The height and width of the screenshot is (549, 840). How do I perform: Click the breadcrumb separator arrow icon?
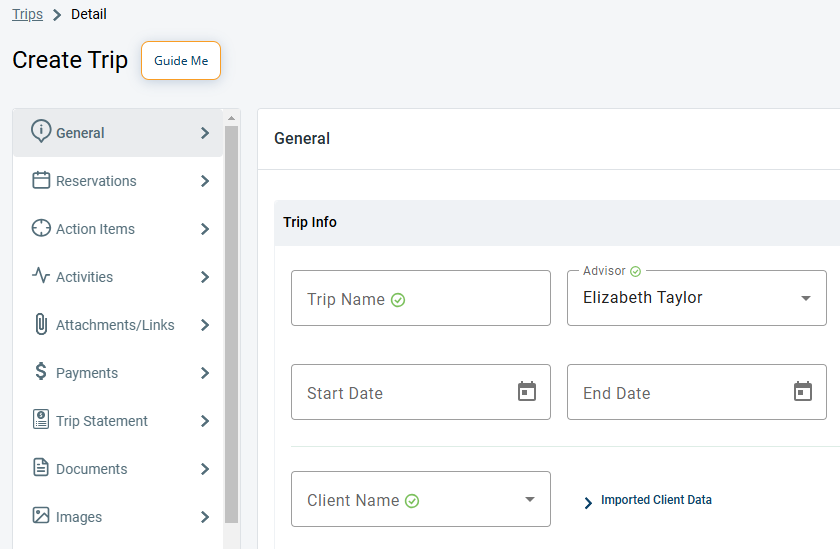point(57,15)
